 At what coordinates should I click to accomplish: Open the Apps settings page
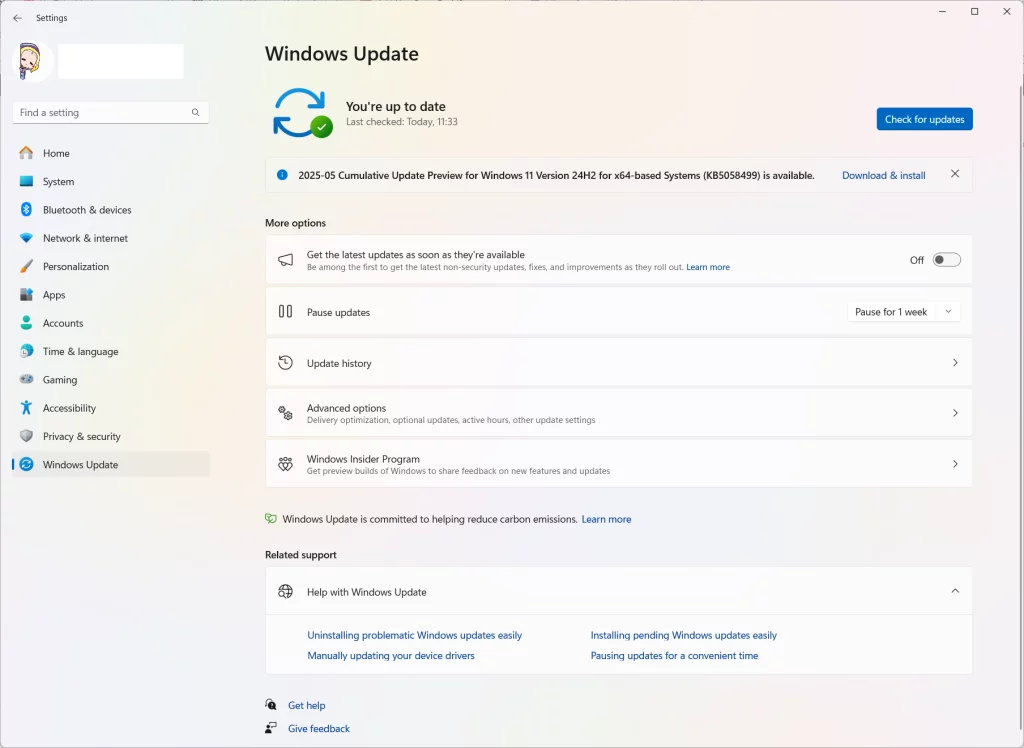pos(111,295)
